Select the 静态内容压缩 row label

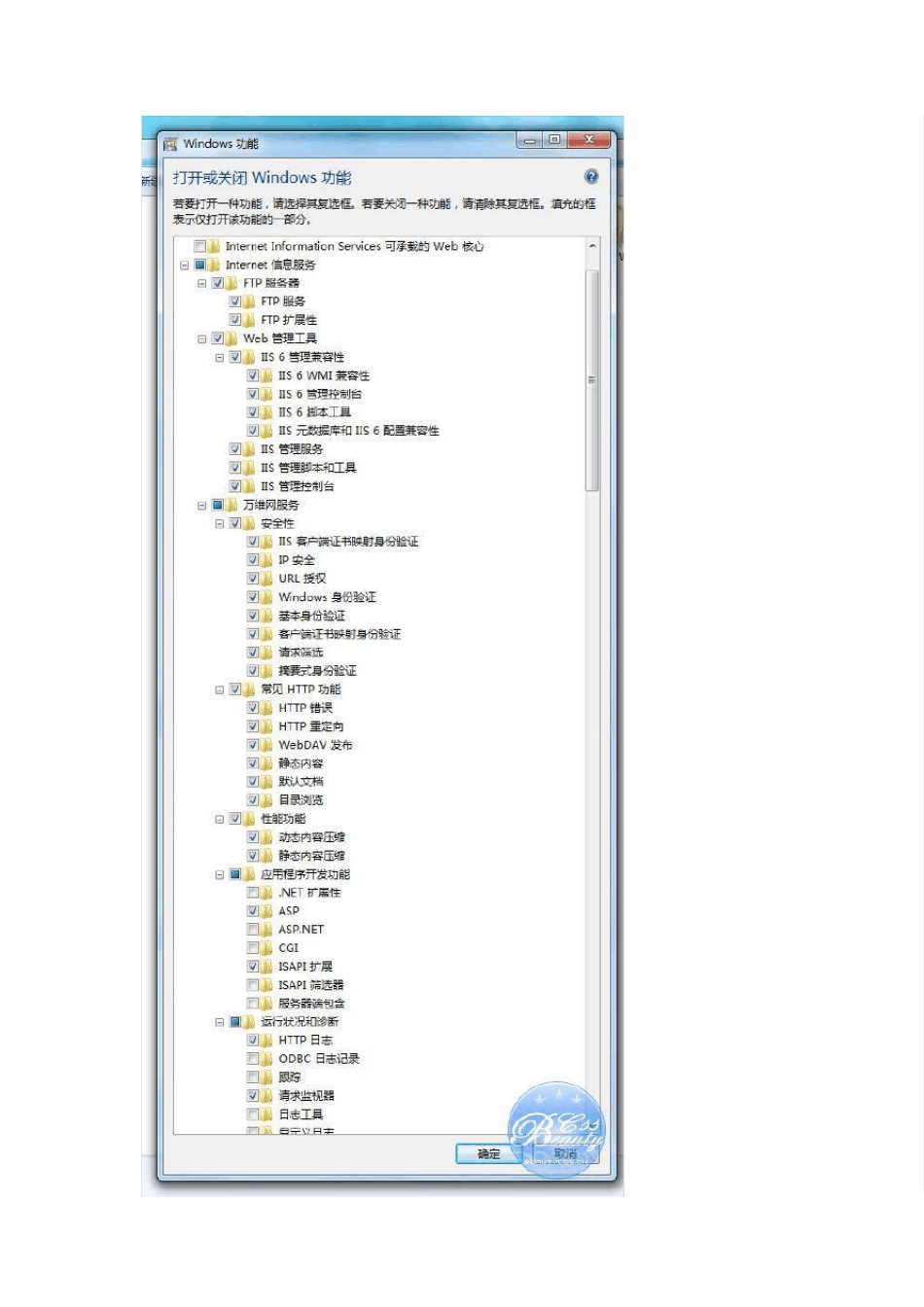click(x=311, y=856)
